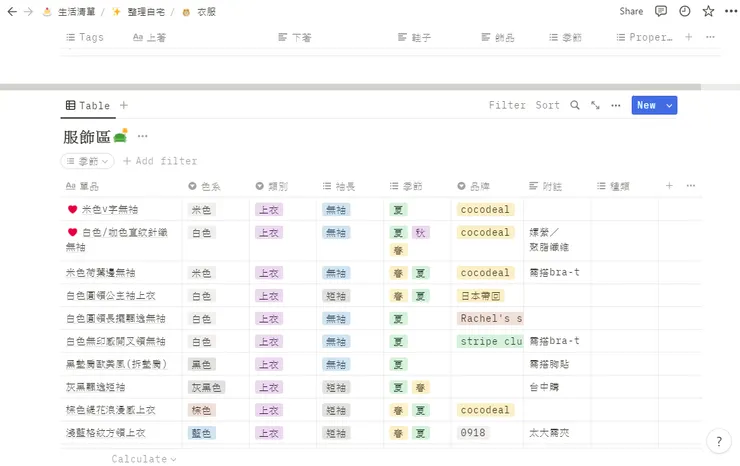Click the Filter button

pyautogui.click(x=507, y=105)
